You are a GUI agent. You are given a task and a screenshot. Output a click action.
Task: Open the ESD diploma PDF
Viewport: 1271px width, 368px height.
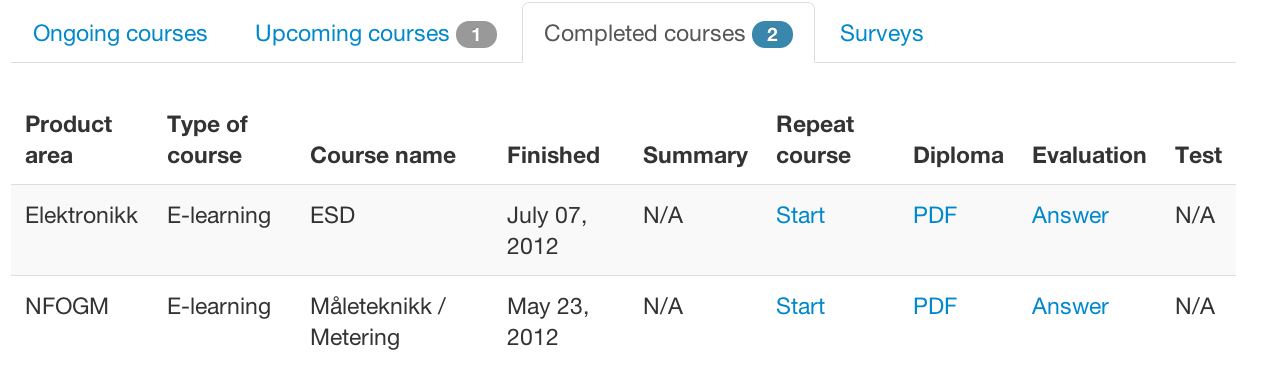coord(935,215)
